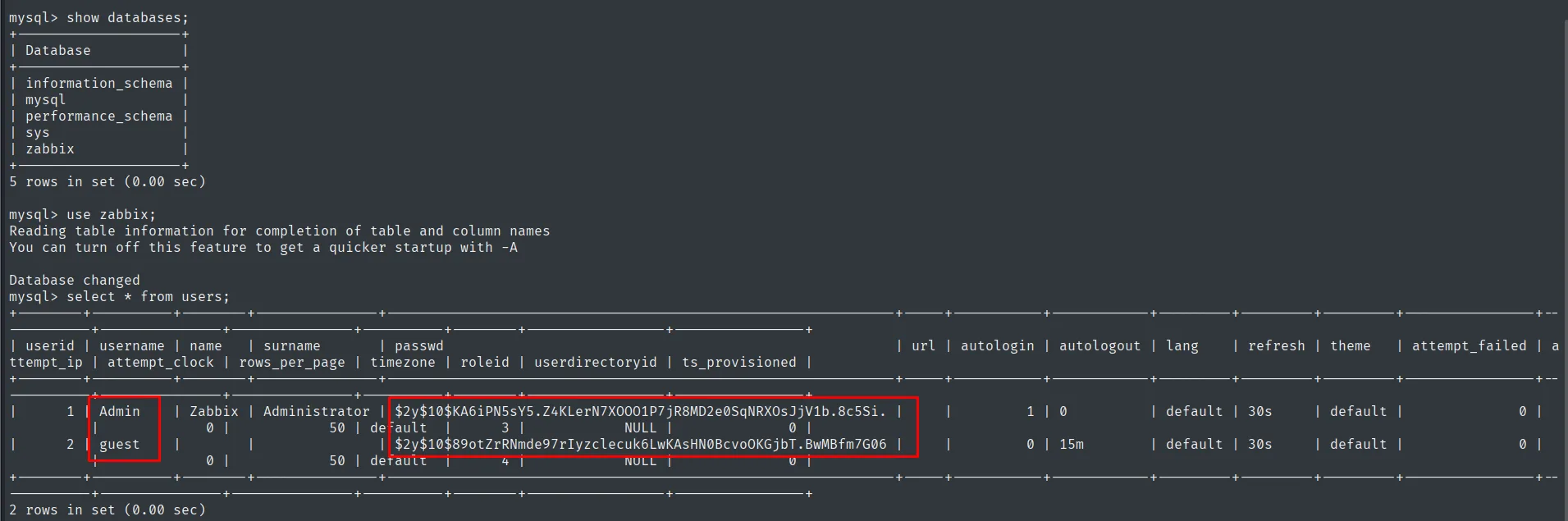Click the 'userdirectoryid' column header
This screenshot has height=521, width=1568.
click(595, 363)
